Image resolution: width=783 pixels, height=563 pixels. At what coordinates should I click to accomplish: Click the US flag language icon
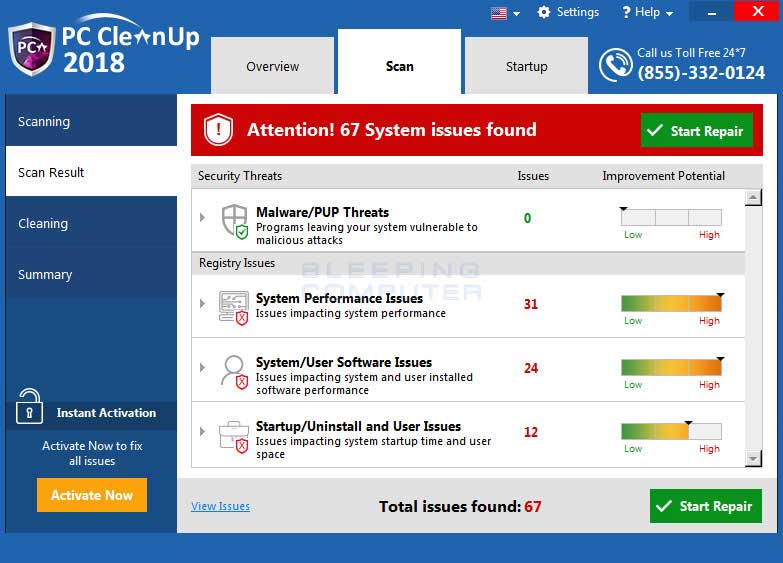coord(498,13)
